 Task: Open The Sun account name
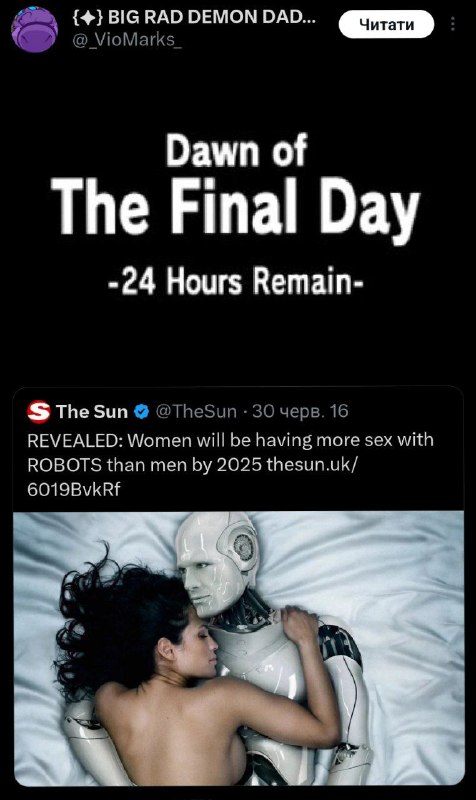92,412
